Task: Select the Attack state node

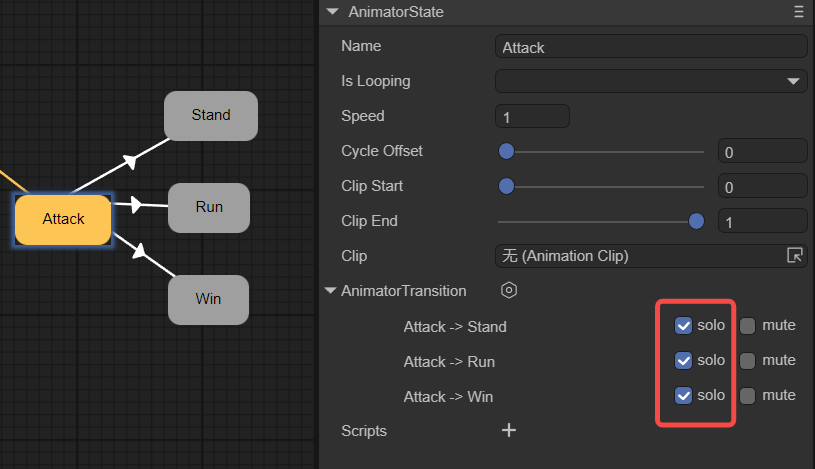Action: pos(63,219)
